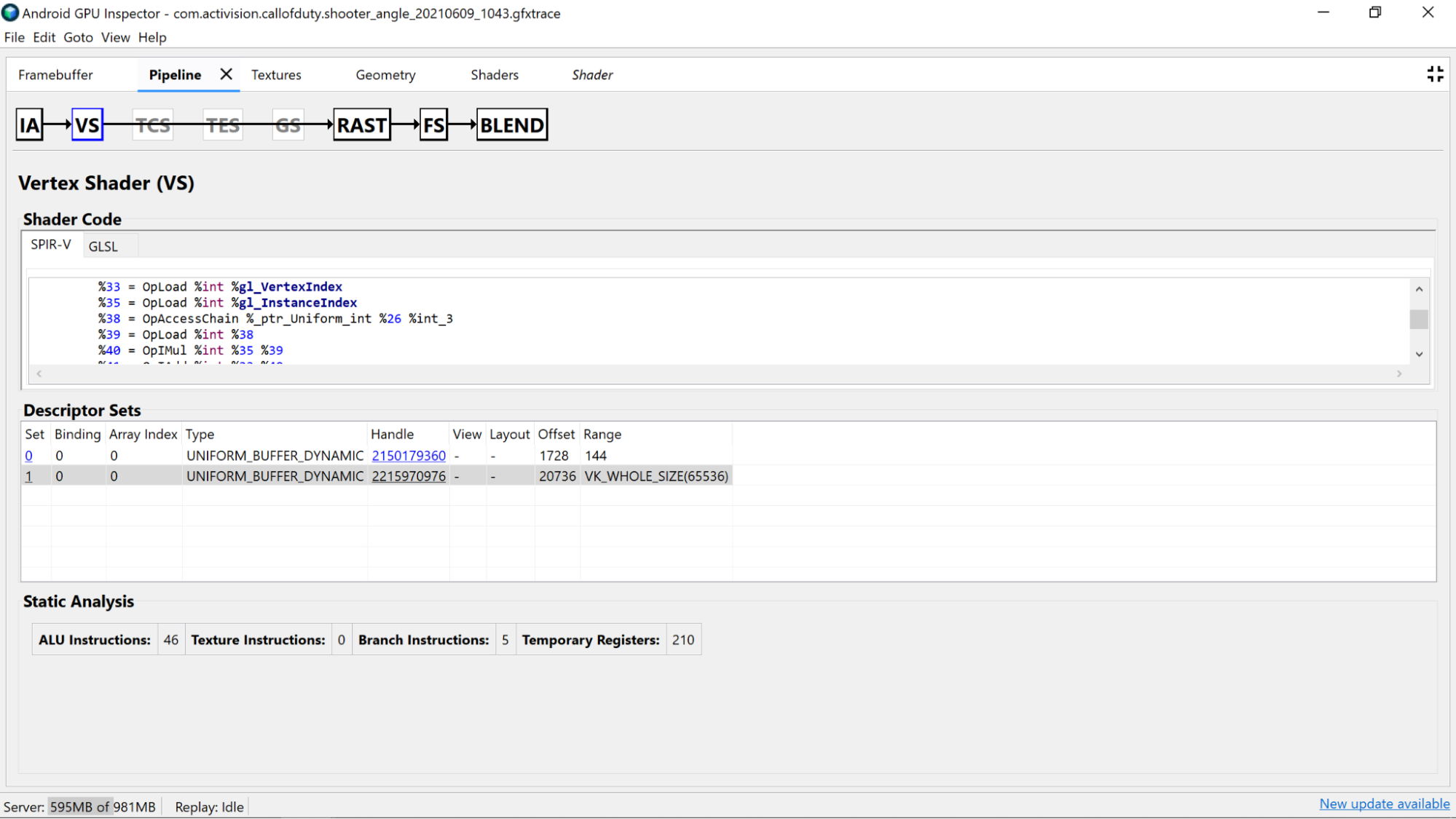The width and height of the screenshot is (1456, 819).
Task: Select the VS vertex shader stage
Action: pyautogui.click(x=87, y=125)
